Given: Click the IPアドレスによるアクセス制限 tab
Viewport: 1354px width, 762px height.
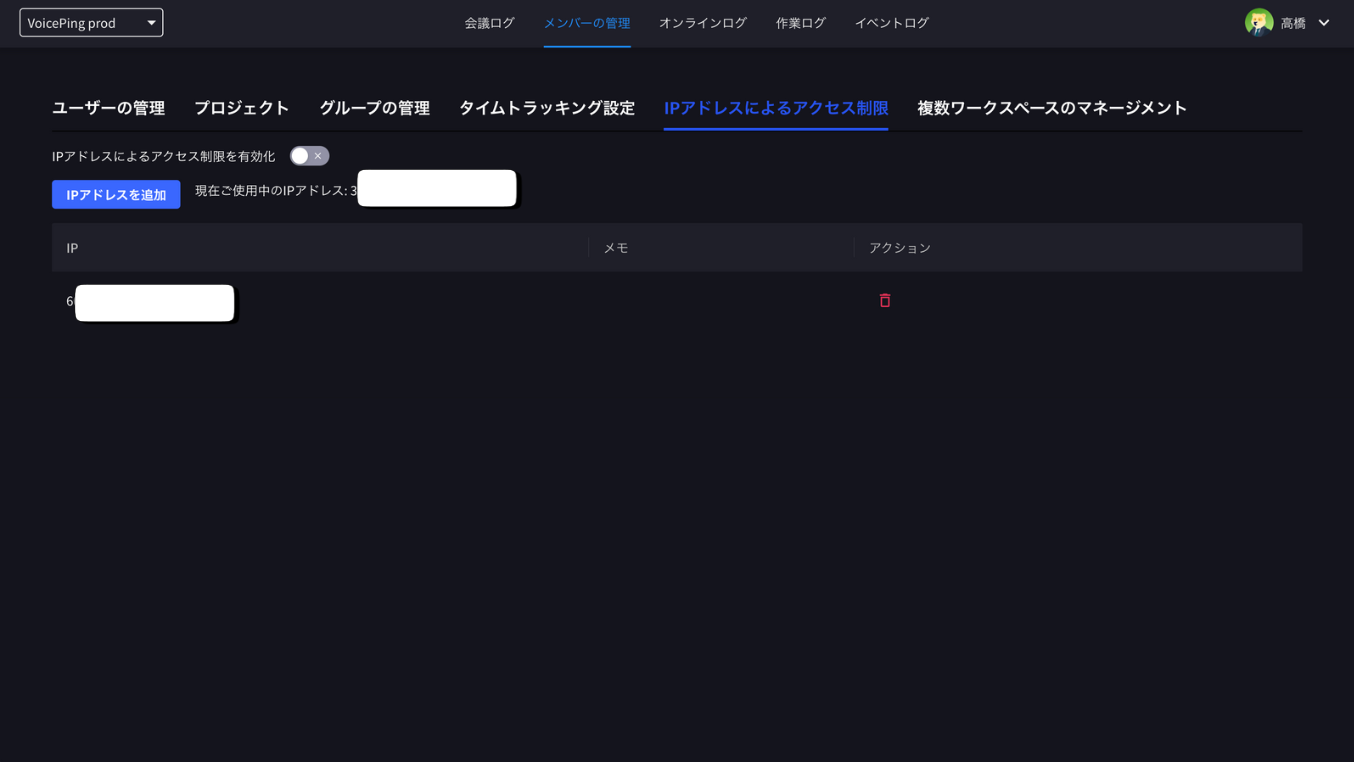Looking at the screenshot, I should 775,108.
